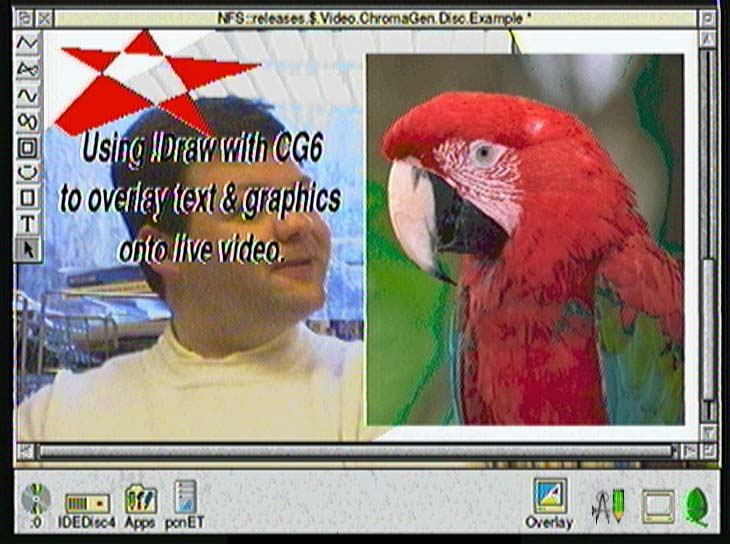Click the Overlay icon on icon bar
730x544 pixels.
coord(549,497)
